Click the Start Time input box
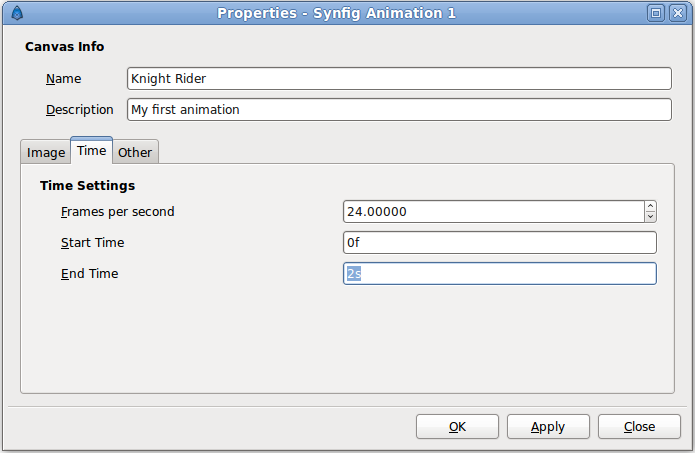This screenshot has width=695, height=453. pyautogui.click(x=500, y=242)
